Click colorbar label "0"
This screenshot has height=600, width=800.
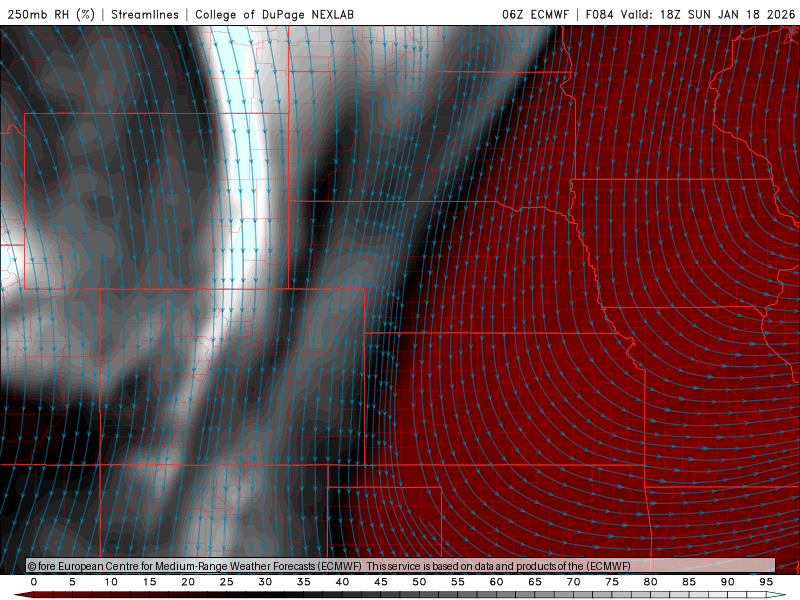pyautogui.click(x=34, y=582)
